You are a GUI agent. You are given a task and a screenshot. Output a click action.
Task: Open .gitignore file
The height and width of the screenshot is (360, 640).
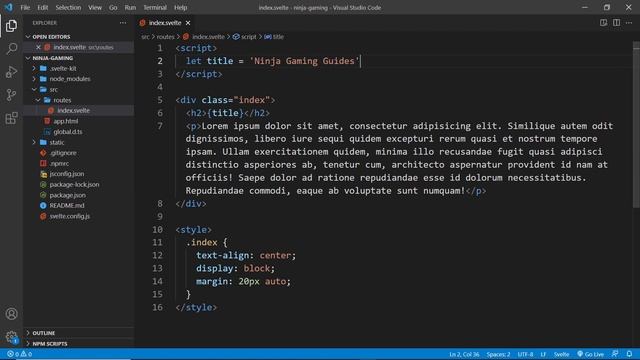click(x=63, y=153)
